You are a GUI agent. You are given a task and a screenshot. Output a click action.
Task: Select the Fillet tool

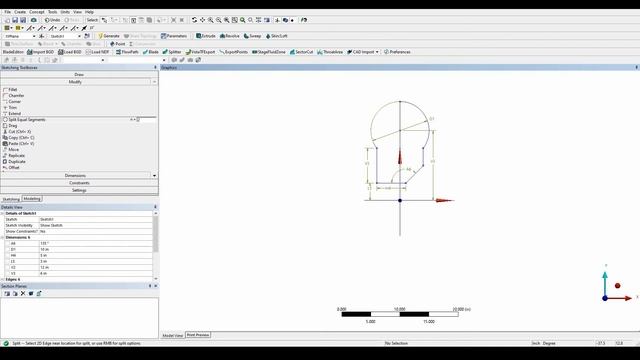(x=10, y=89)
